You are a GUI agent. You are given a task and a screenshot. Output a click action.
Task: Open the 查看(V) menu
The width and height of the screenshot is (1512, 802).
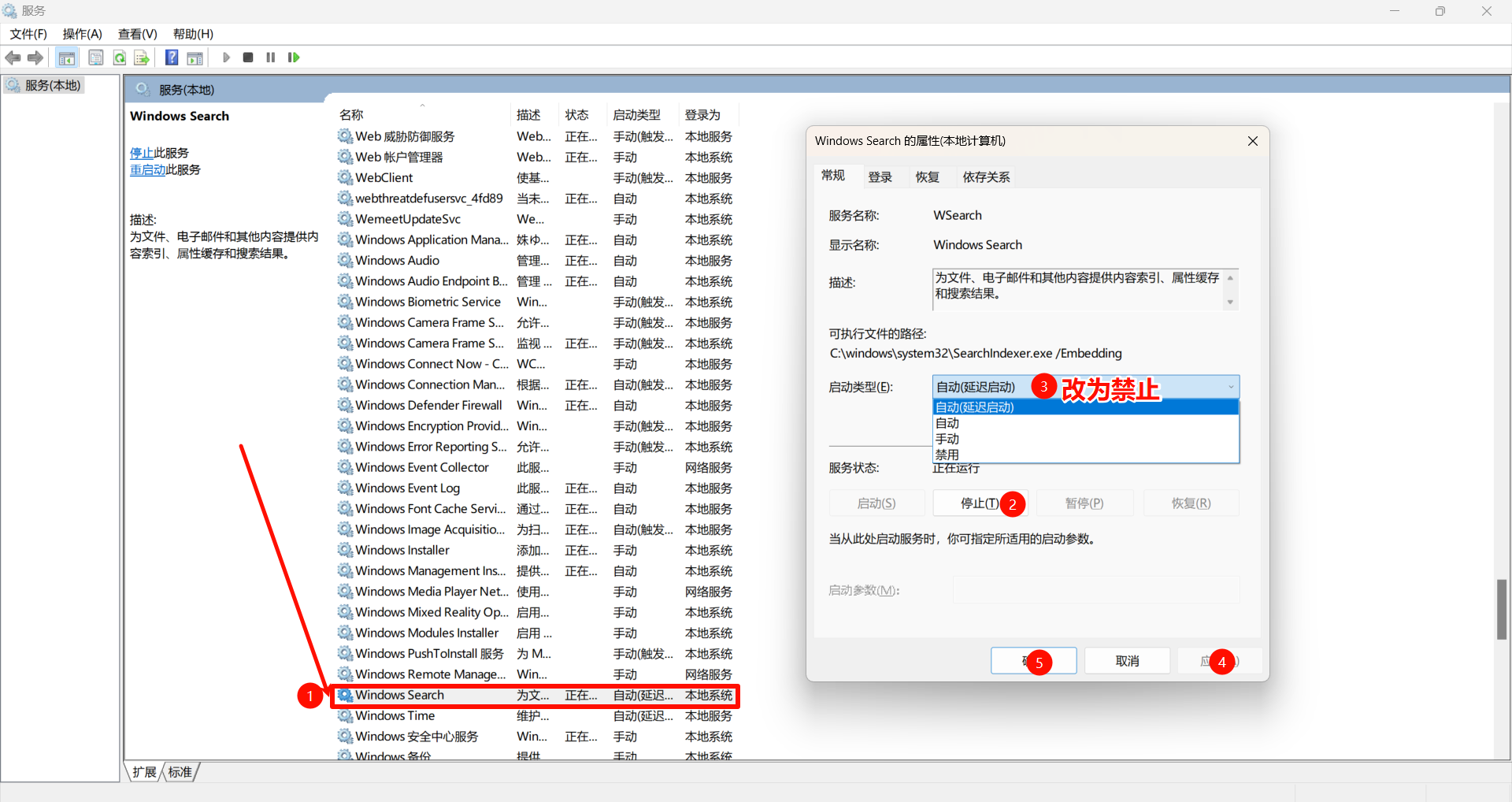pos(138,34)
